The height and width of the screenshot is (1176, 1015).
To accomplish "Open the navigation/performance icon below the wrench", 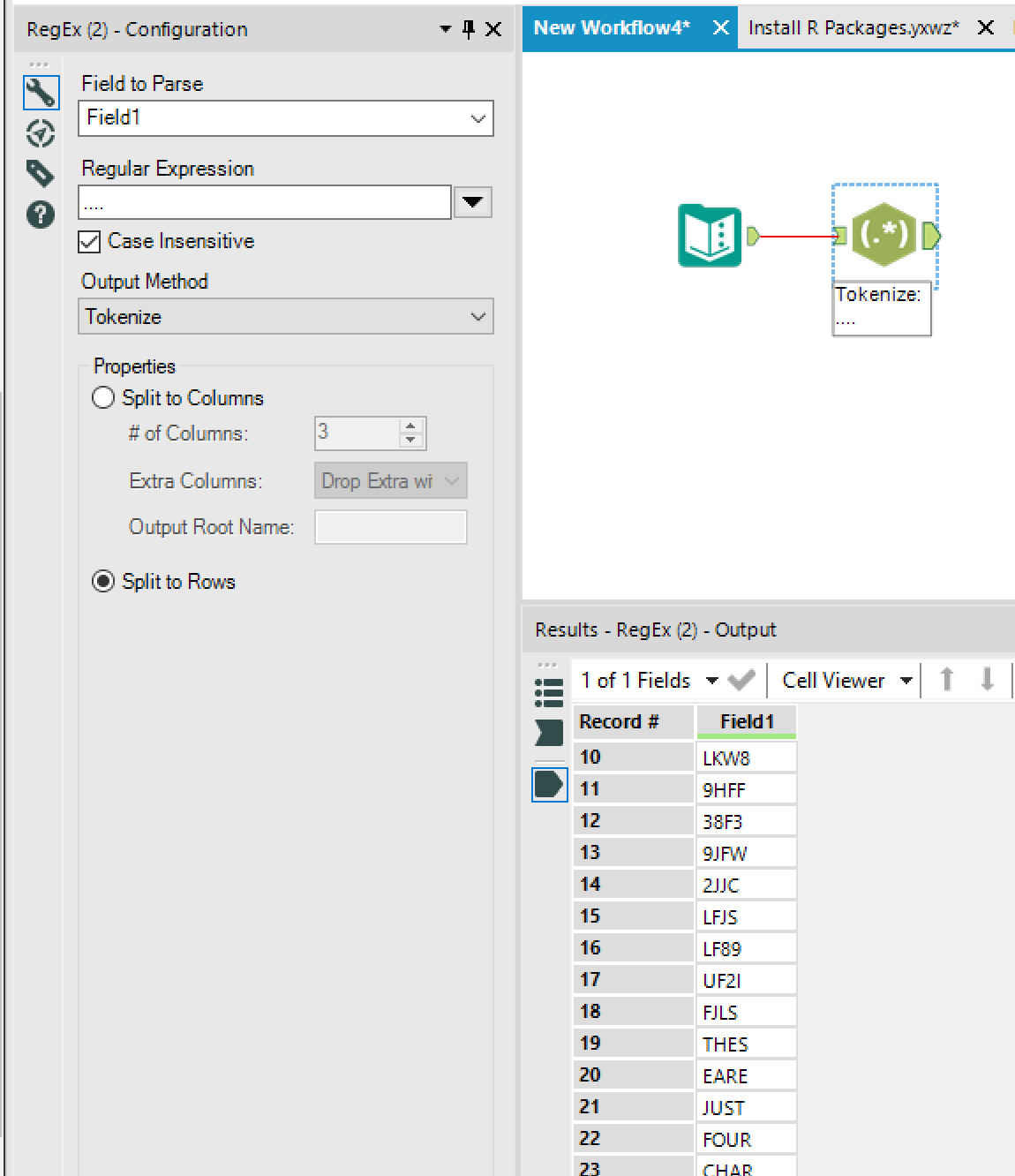I will (x=40, y=133).
